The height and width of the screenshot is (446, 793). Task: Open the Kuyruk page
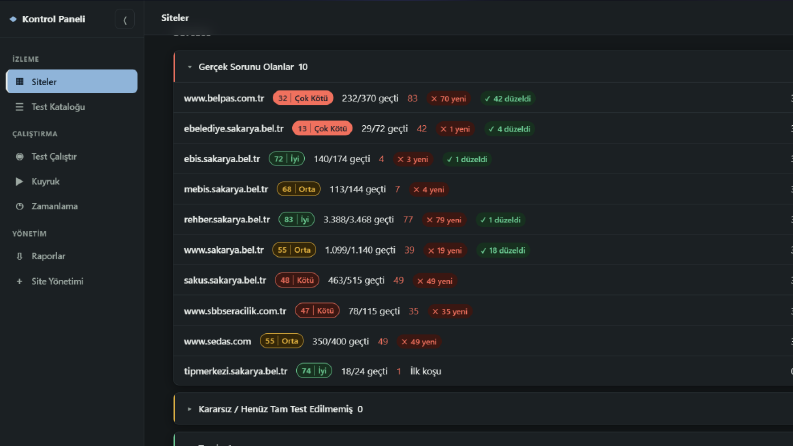coord(72,182)
